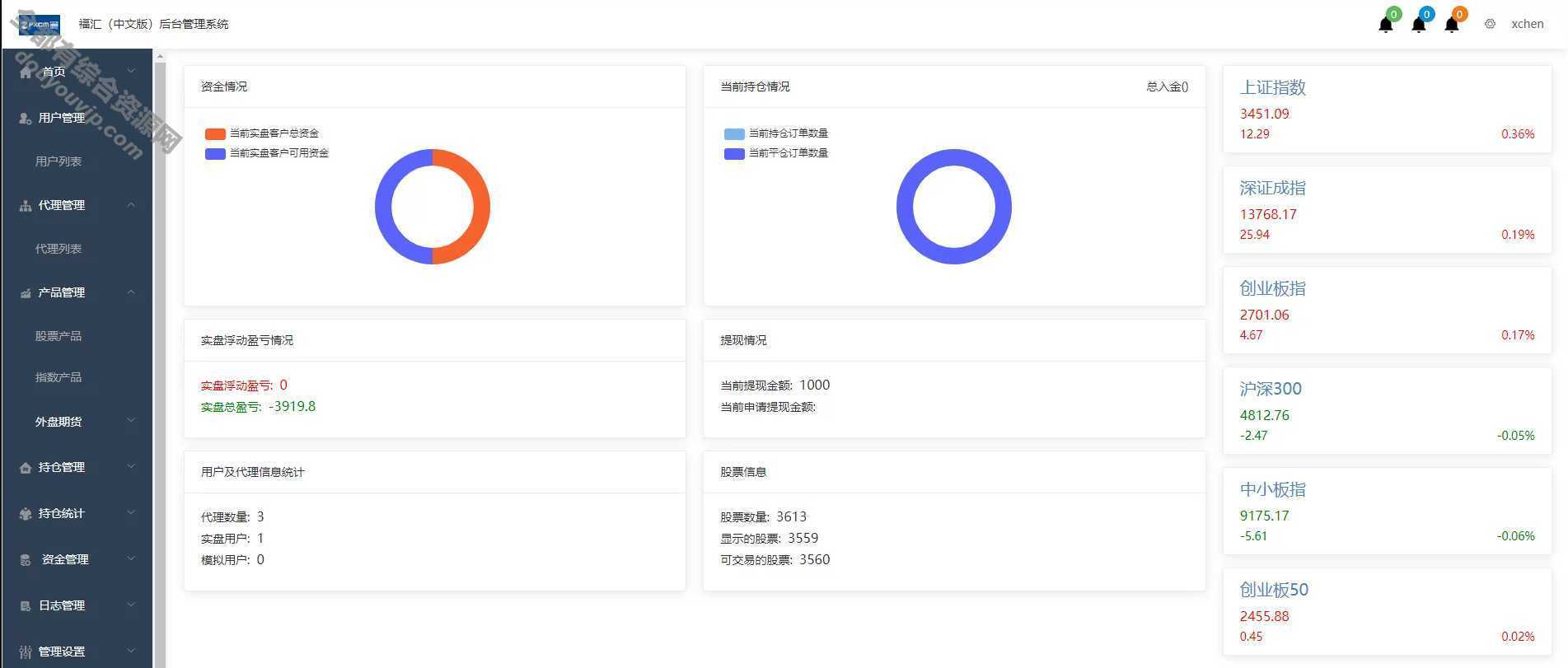Select 用户管理 in the sidebar
1568x668 pixels.
click(62, 118)
